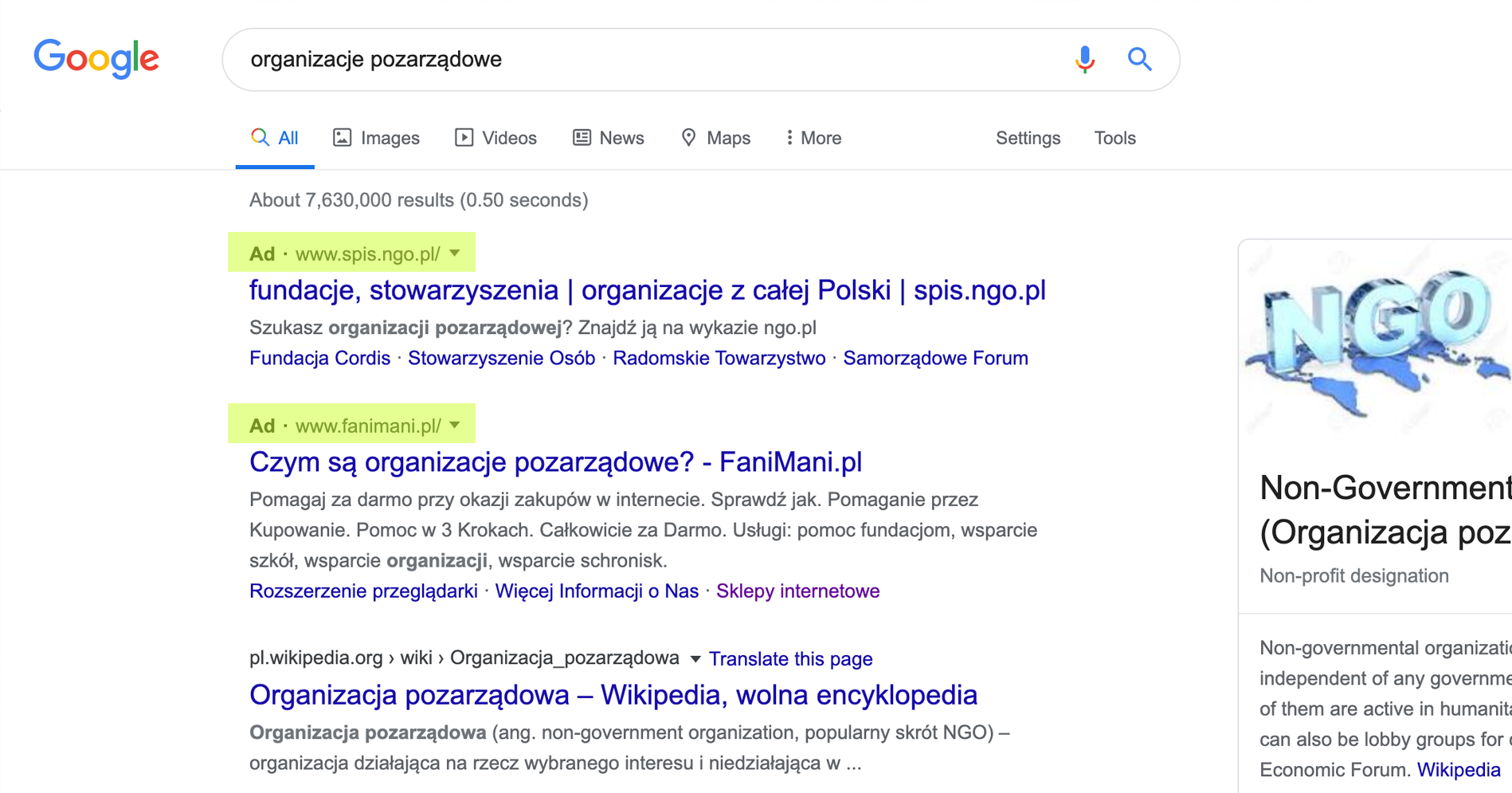This screenshot has width=1512, height=793.
Task: Open the FaniMani.pl ad headline link
Action: 555,462
